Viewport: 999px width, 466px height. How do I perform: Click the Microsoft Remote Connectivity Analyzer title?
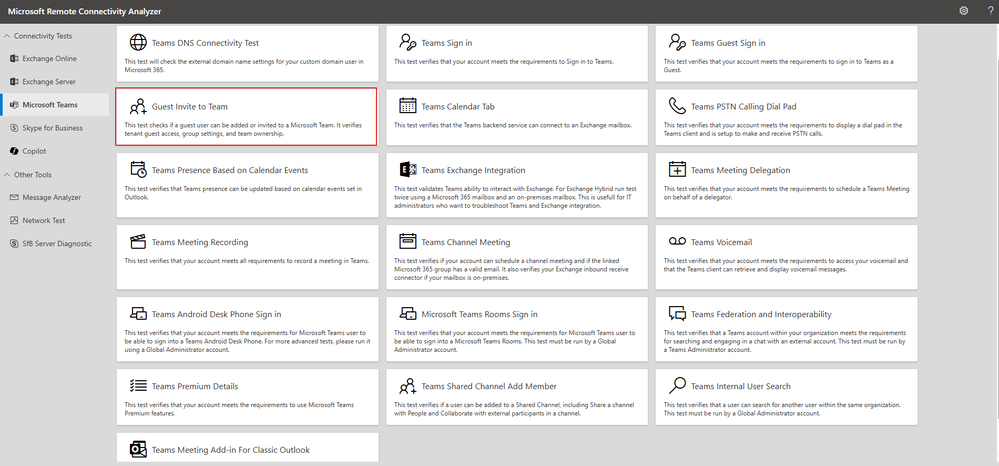85,11
